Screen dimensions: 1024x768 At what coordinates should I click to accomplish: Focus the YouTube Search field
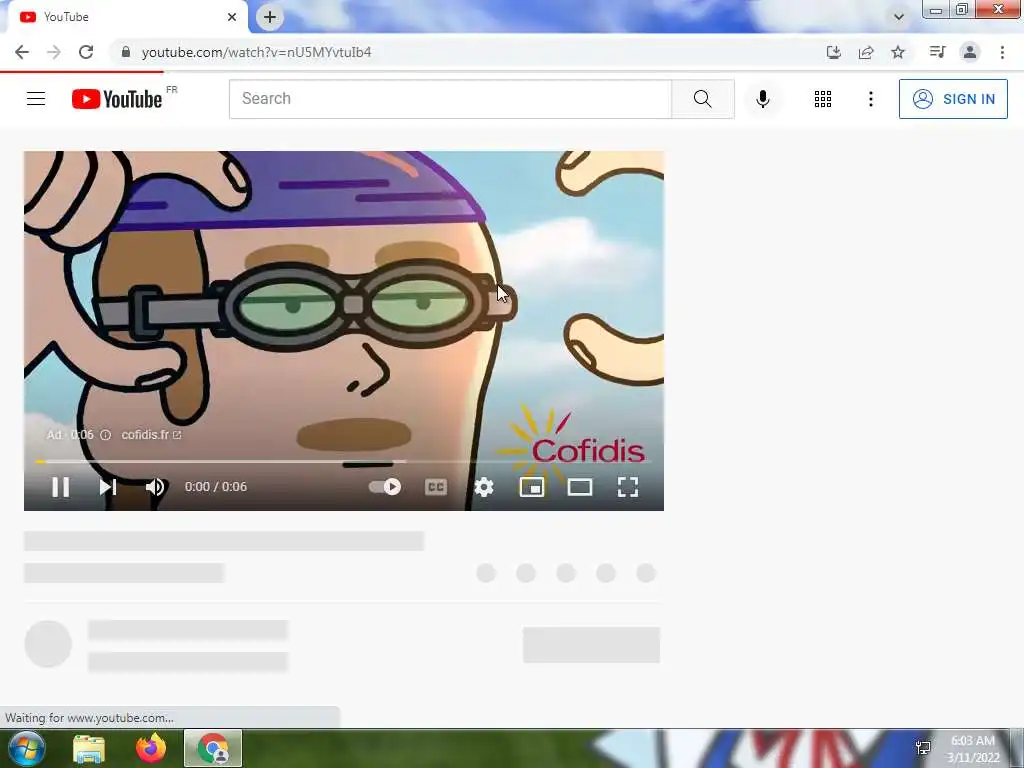[x=450, y=99]
